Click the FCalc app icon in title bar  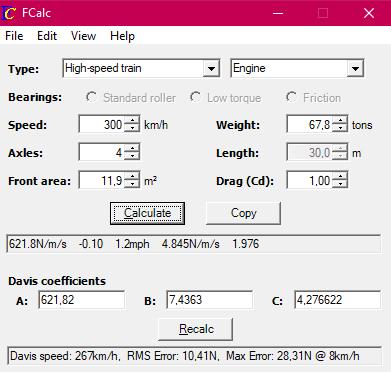tap(9, 13)
